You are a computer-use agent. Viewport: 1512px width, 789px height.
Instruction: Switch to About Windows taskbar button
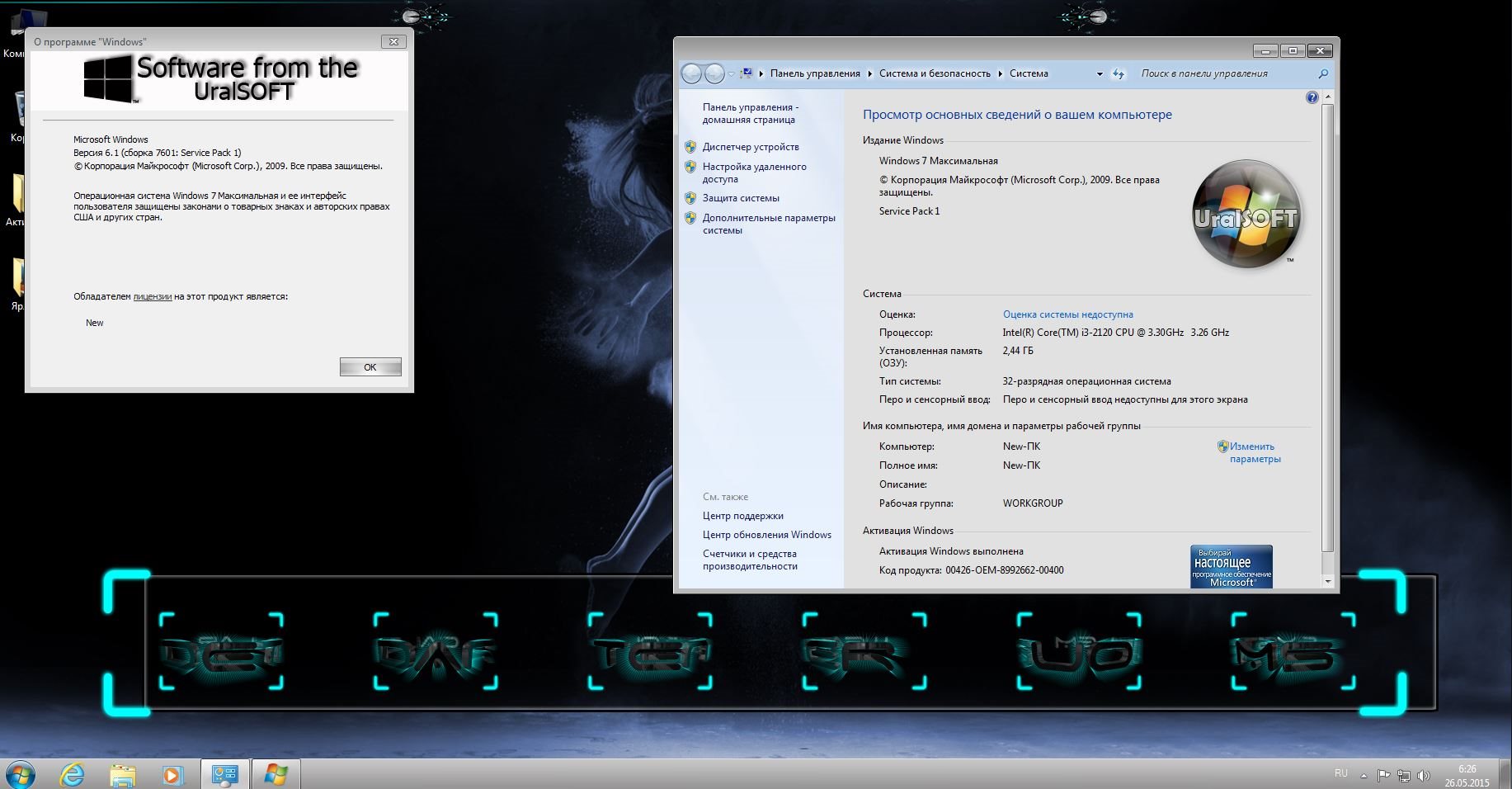pyautogui.click(x=276, y=775)
